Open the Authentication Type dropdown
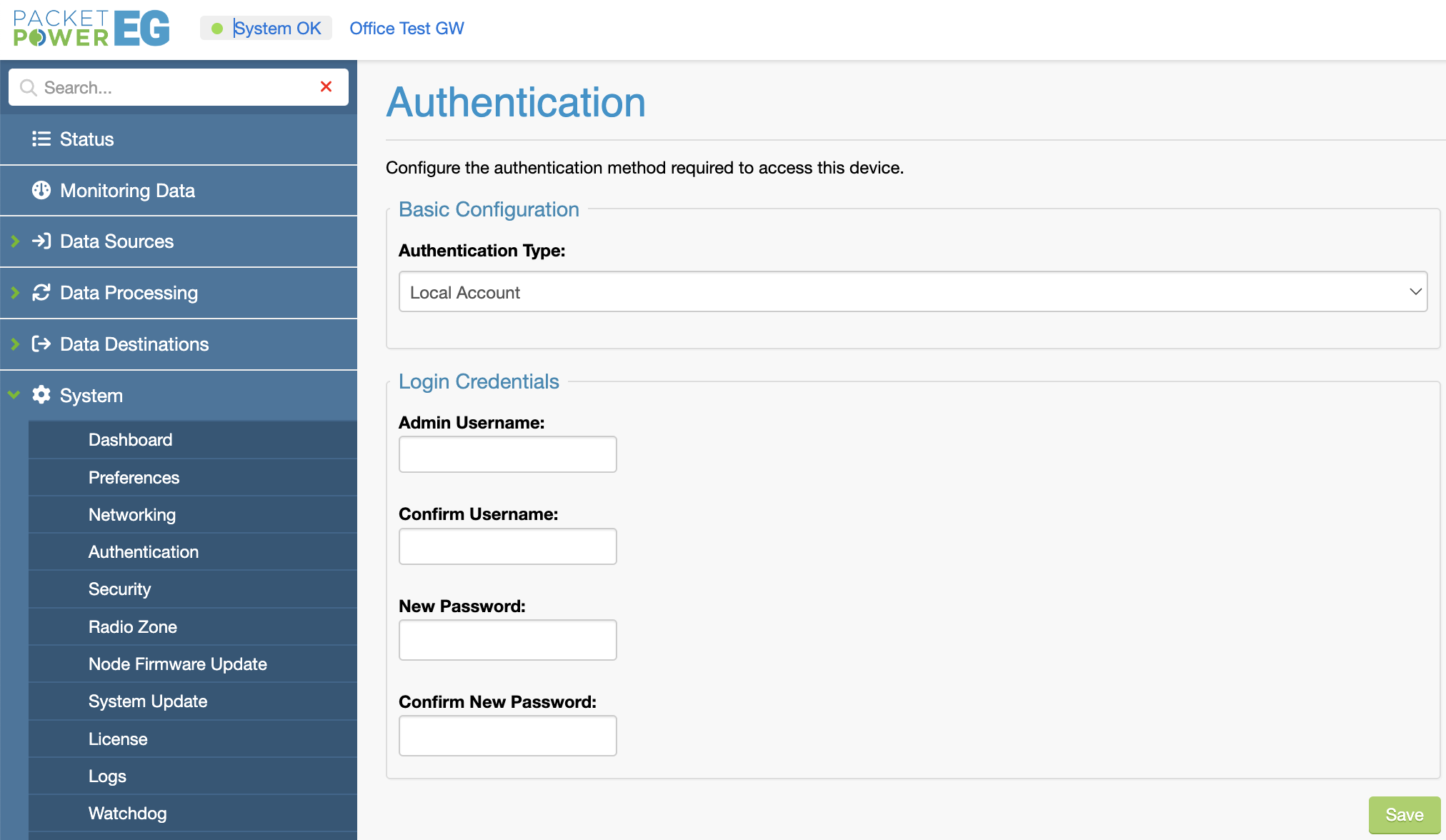Image resolution: width=1446 pixels, height=840 pixels. [913, 291]
